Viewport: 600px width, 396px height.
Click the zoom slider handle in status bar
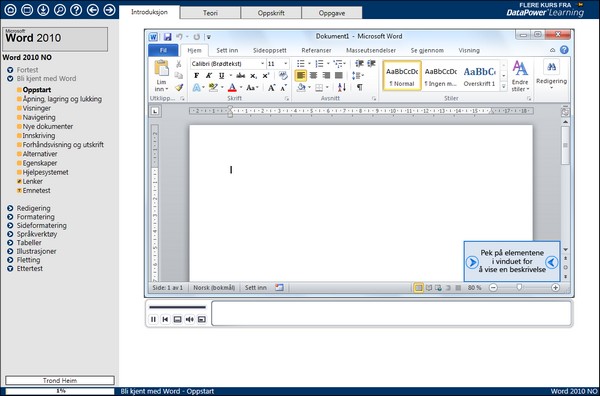point(519,287)
